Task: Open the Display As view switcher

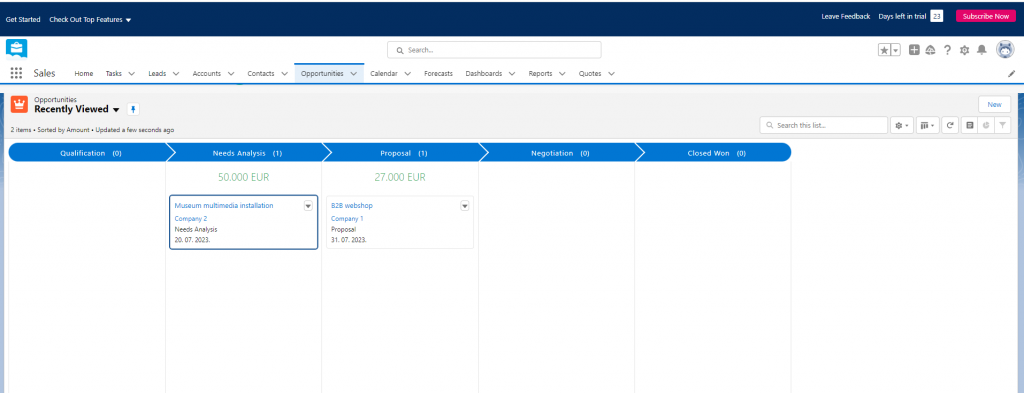Action: pyautogui.click(x=927, y=125)
